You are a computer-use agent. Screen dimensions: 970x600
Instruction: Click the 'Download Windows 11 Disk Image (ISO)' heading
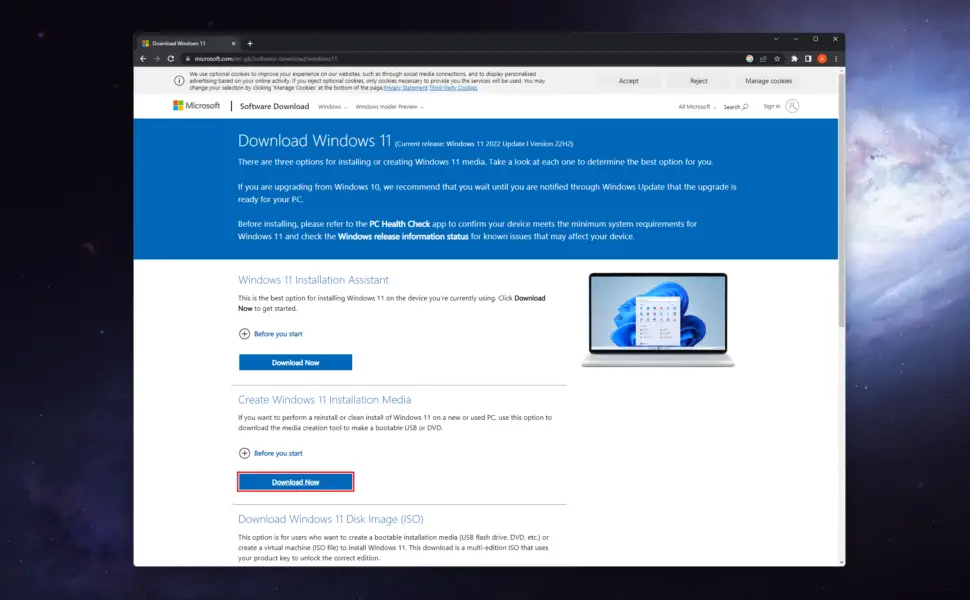pos(331,519)
